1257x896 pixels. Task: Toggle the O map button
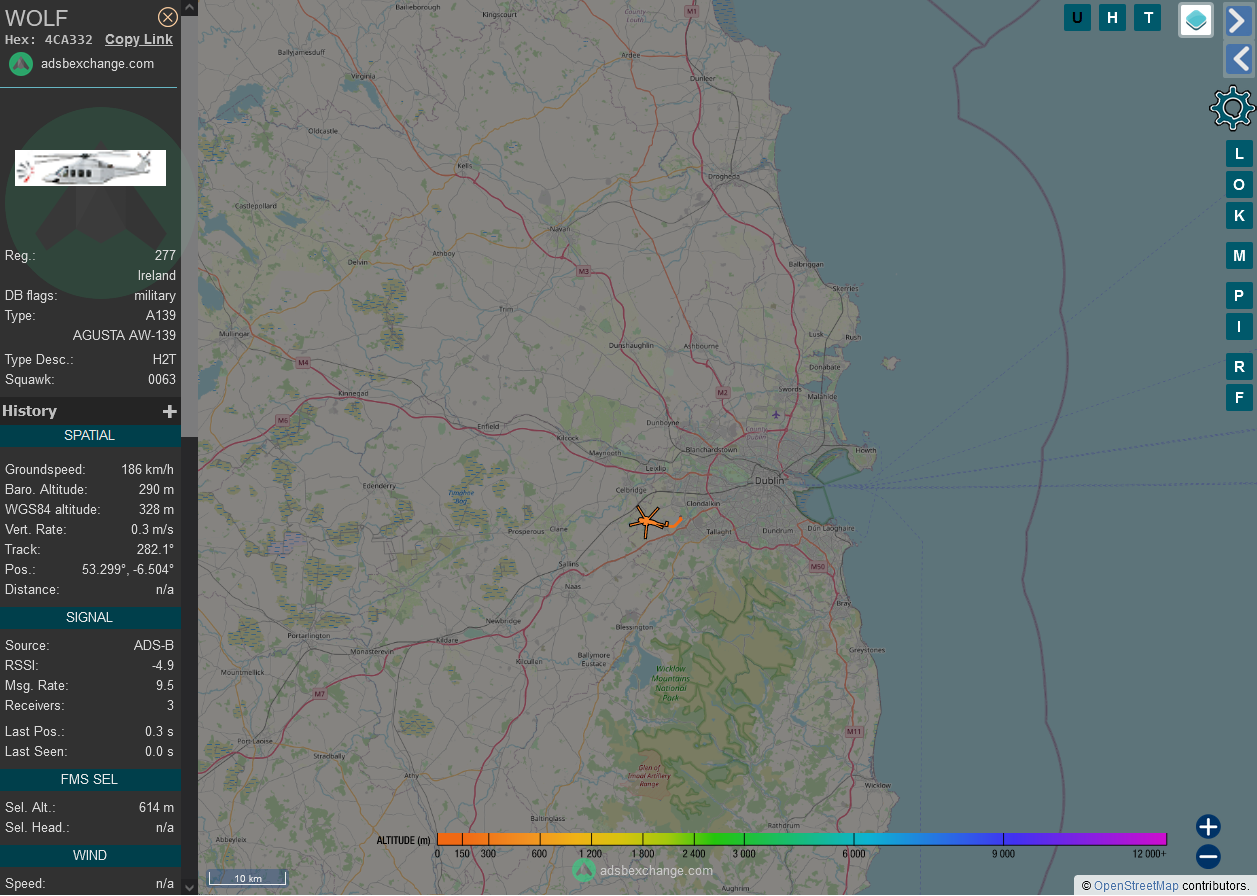1239,185
